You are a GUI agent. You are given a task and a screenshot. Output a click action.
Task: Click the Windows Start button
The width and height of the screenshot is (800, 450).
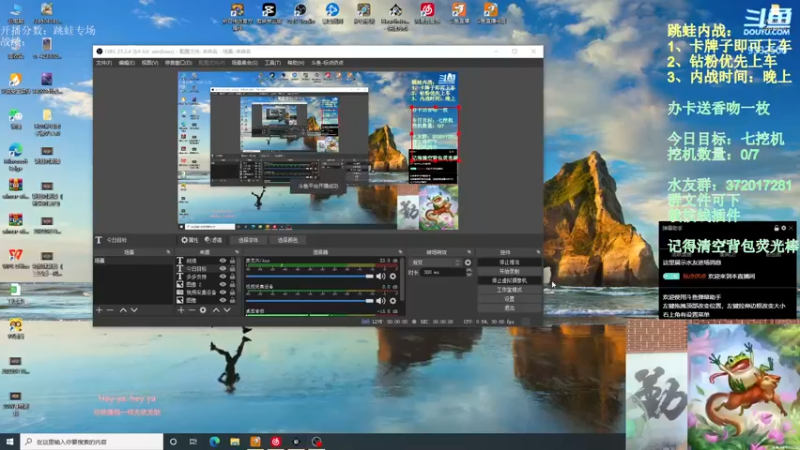pos(10,441)
